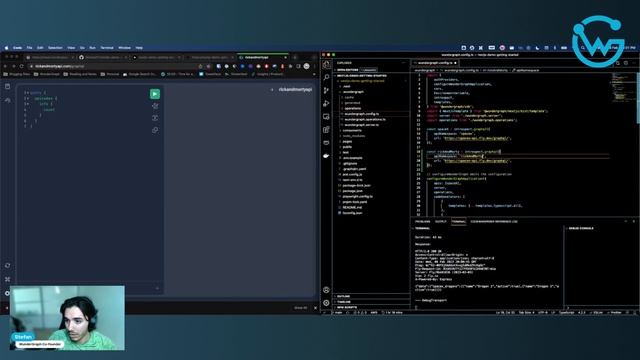This screenshot has width=640, height=360.
Task: Open the Explorer view in VS Code activity bar
Action: click(x=326, y=64)
